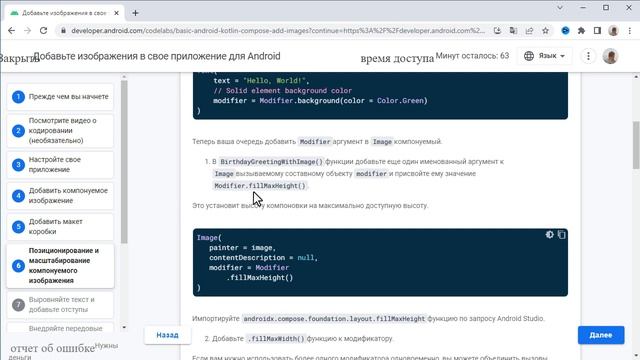Open Chrome three-dot menu

(x=629, y=31)
